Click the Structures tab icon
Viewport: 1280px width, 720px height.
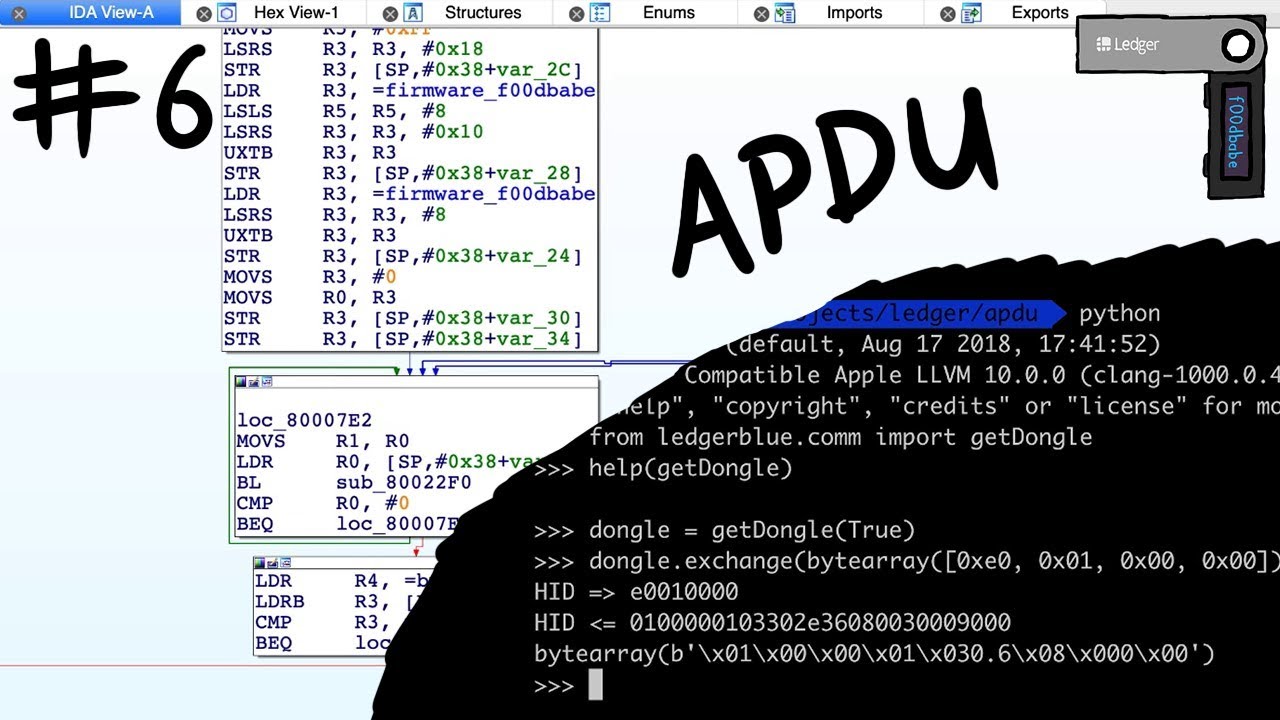point(413,13)
